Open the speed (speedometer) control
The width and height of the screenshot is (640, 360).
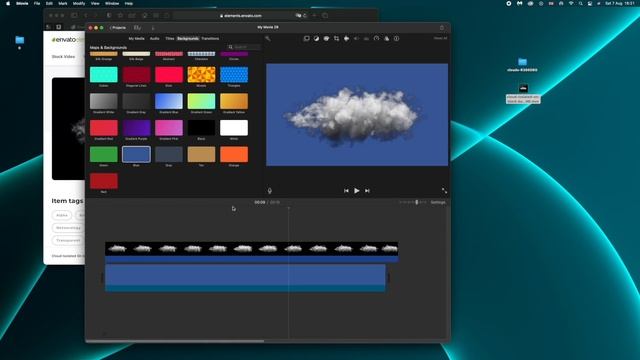point(376,38)
